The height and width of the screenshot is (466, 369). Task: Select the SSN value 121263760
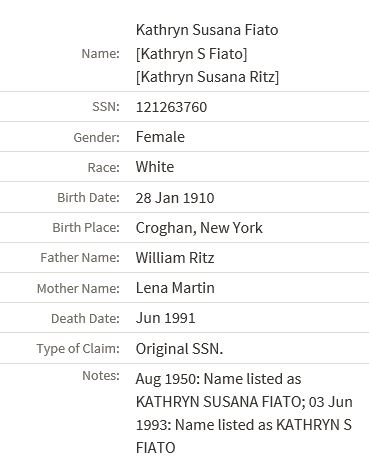(x=171, y=107)
